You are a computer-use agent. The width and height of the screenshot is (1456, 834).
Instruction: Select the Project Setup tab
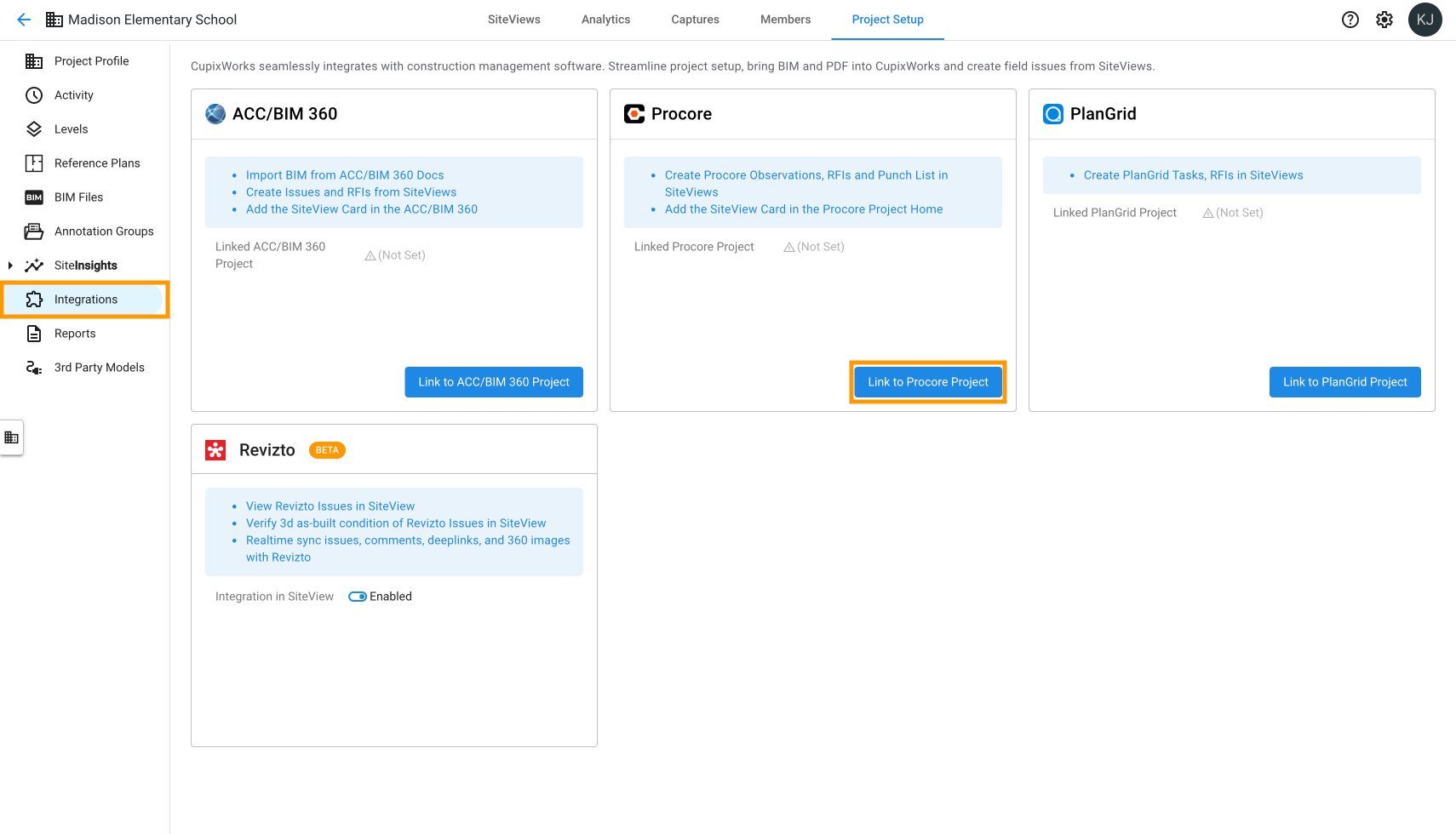pyautogui.click(x=888, y=20)
